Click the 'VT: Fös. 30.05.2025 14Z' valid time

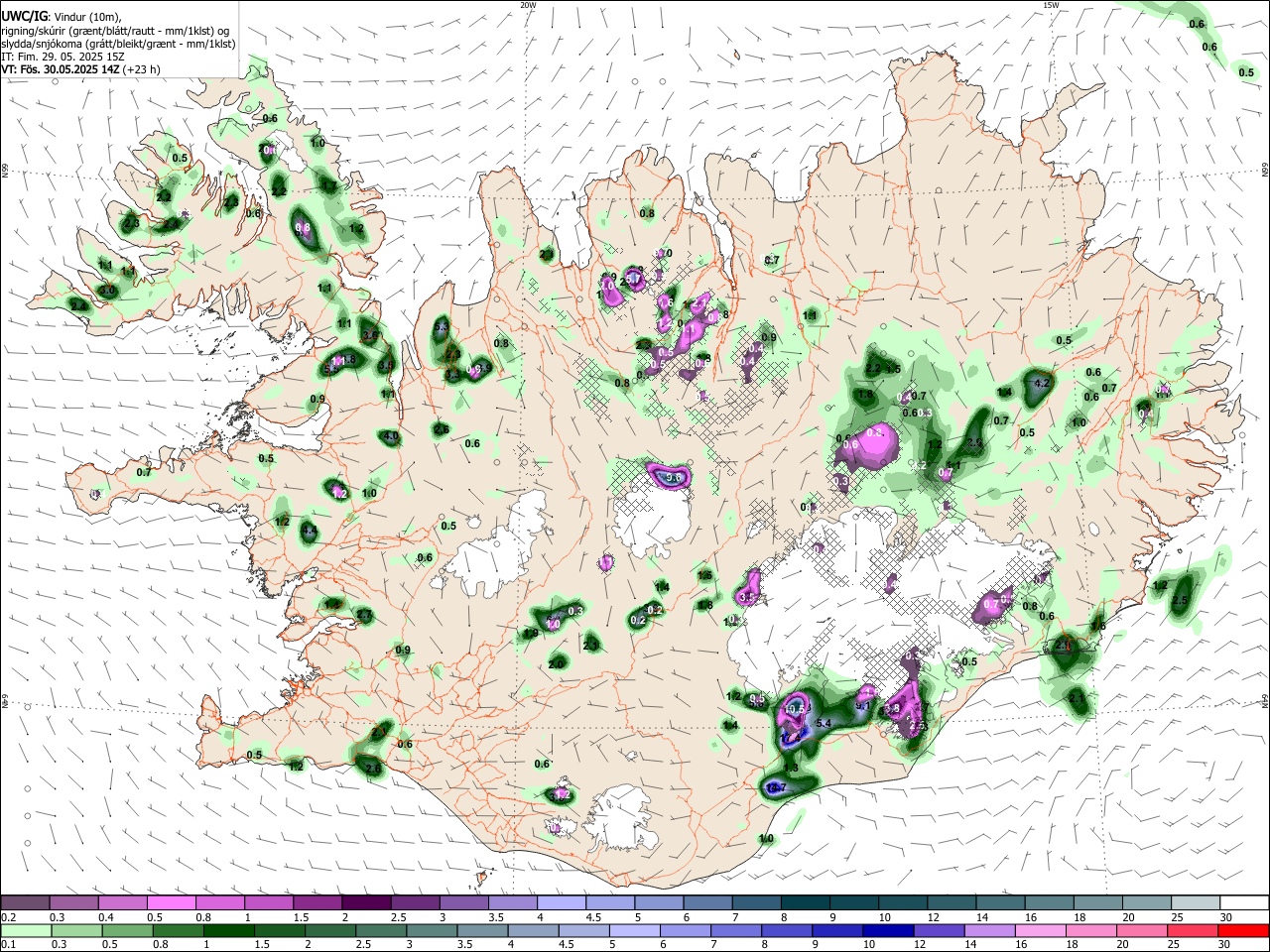(61, 69)
